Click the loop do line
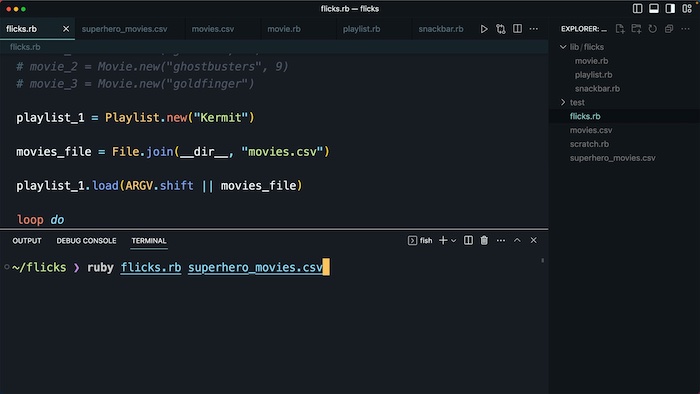The image size is (700, 394). click(x=40, y=220)
